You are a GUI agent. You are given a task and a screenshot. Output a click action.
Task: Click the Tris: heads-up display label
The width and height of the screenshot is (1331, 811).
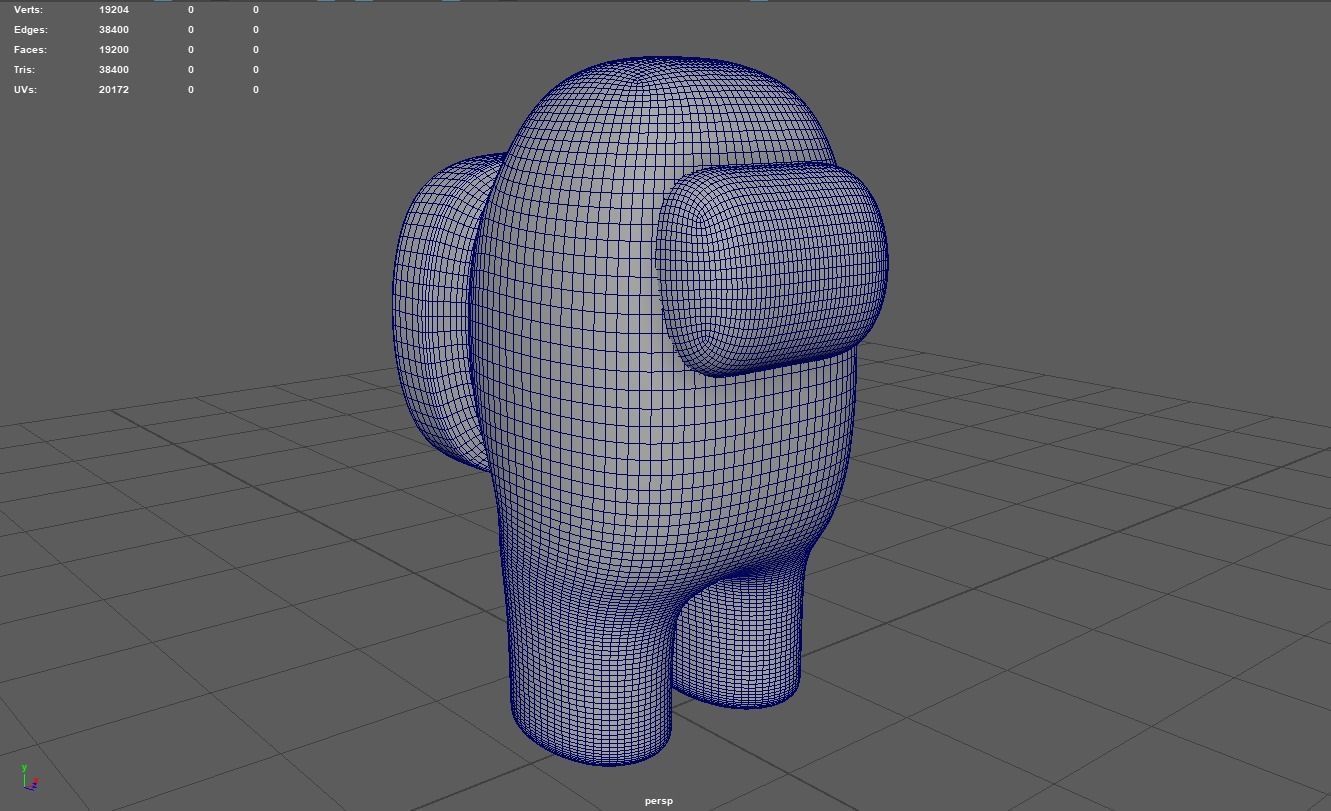[24, 70]
